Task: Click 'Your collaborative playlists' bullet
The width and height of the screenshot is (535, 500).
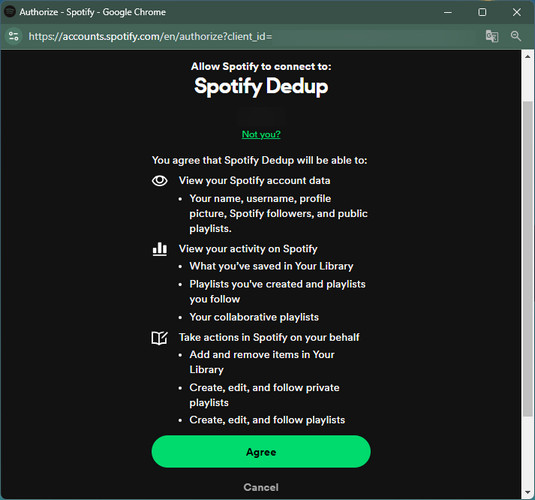Action: [x=254, y=317]
